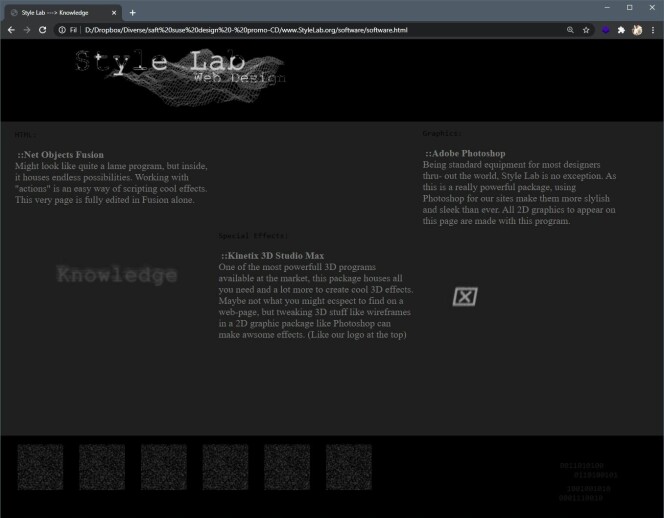
Task: Reload the current page
Action: (42, 30)
